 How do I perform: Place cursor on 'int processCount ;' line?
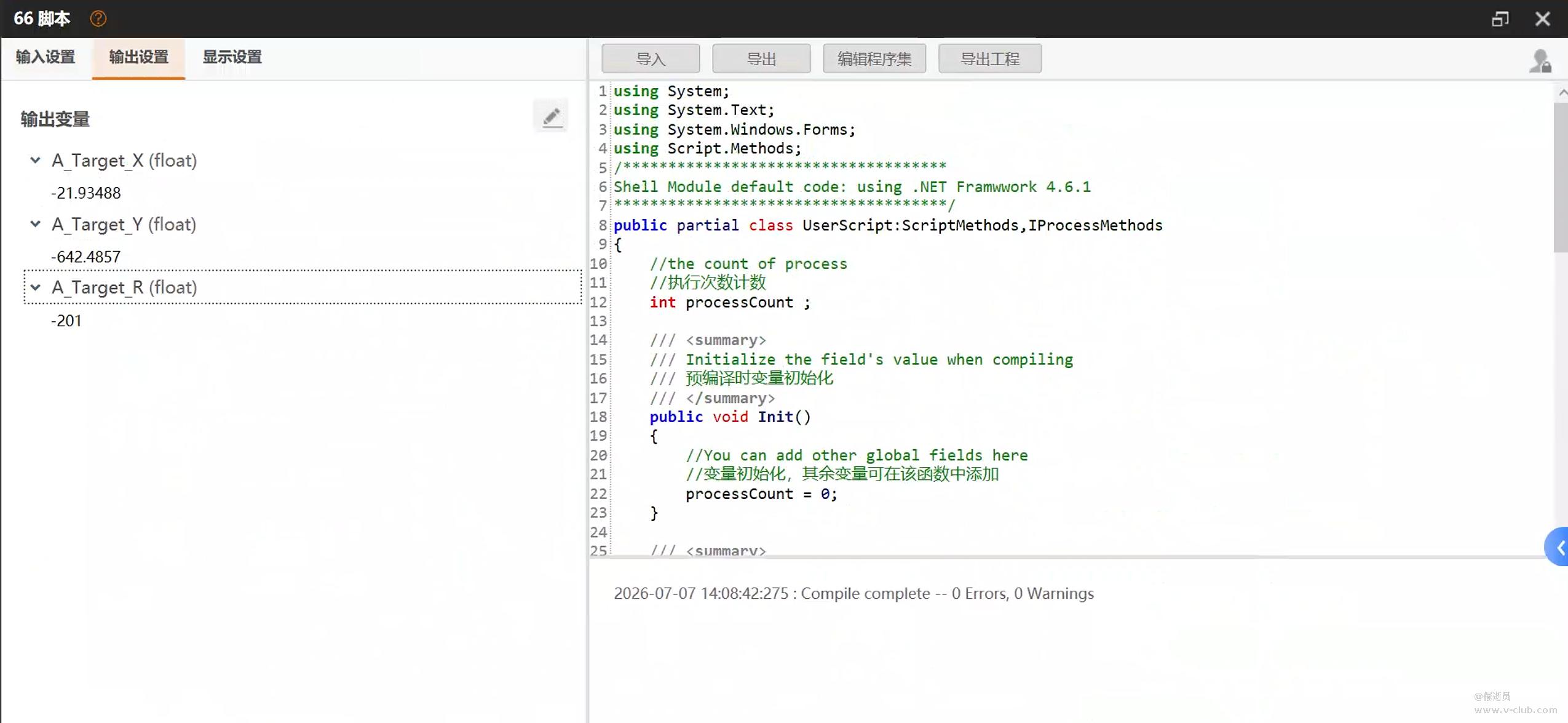[x=730, y=302]
